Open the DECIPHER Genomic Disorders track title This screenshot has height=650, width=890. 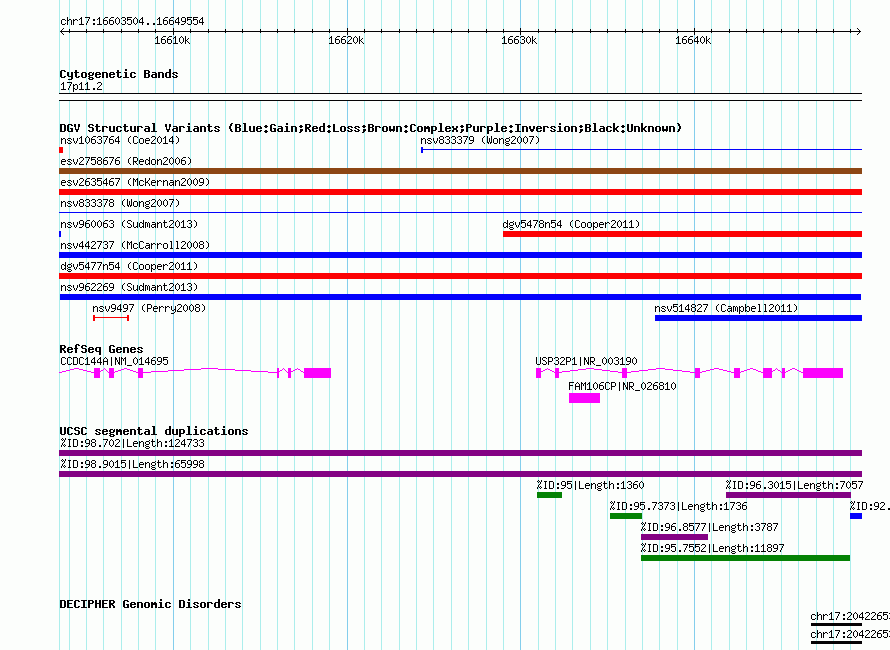pyautogui.click(x=150, y=604)
